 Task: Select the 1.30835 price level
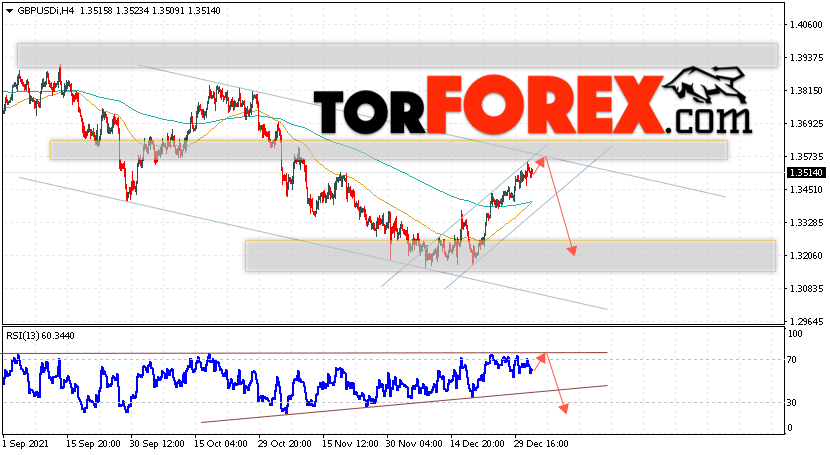click(806, 289)
